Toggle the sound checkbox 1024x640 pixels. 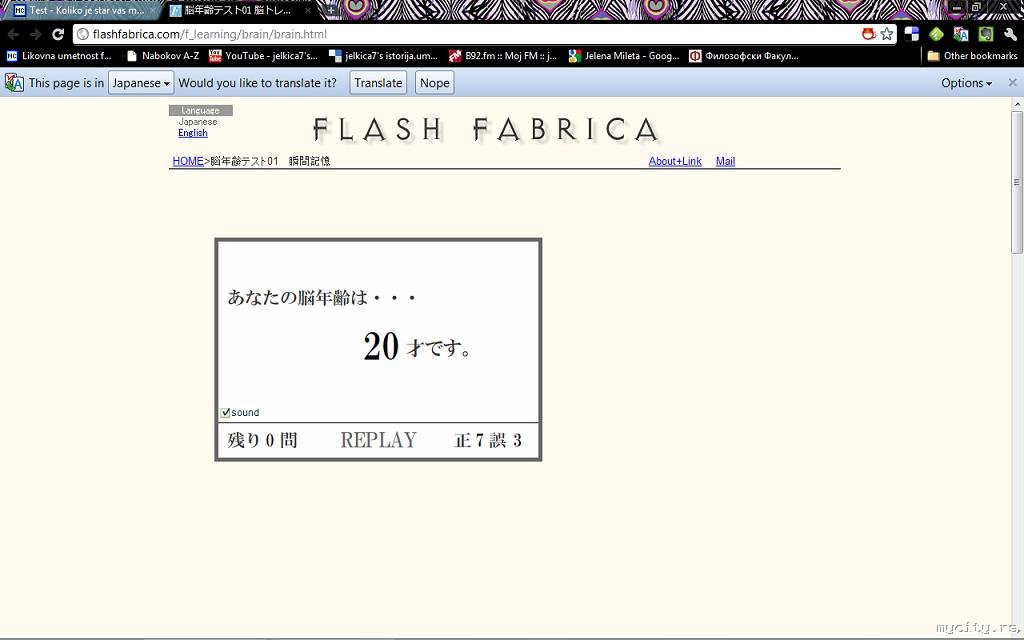[225, 412]
